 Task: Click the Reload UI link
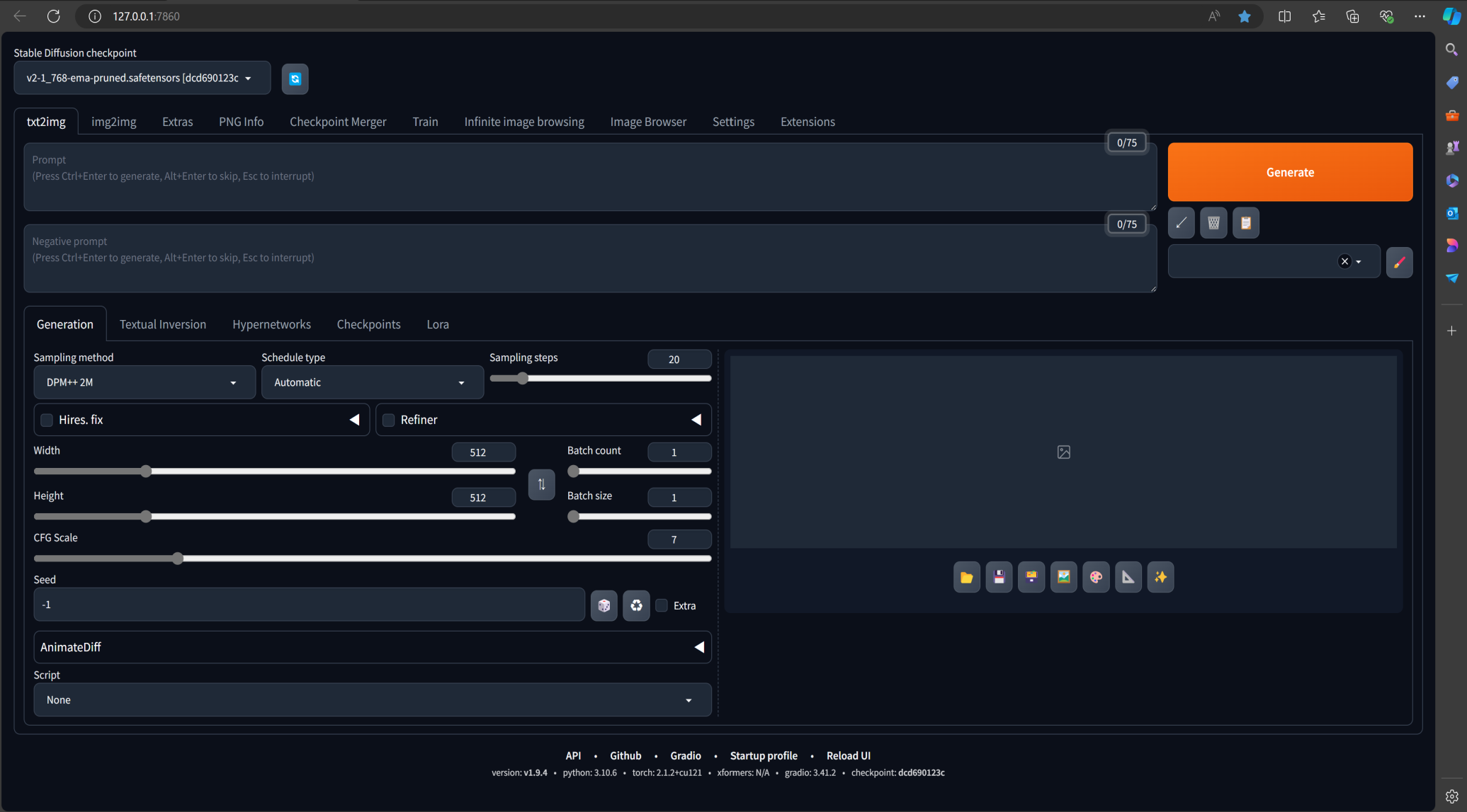click(849, 755)
